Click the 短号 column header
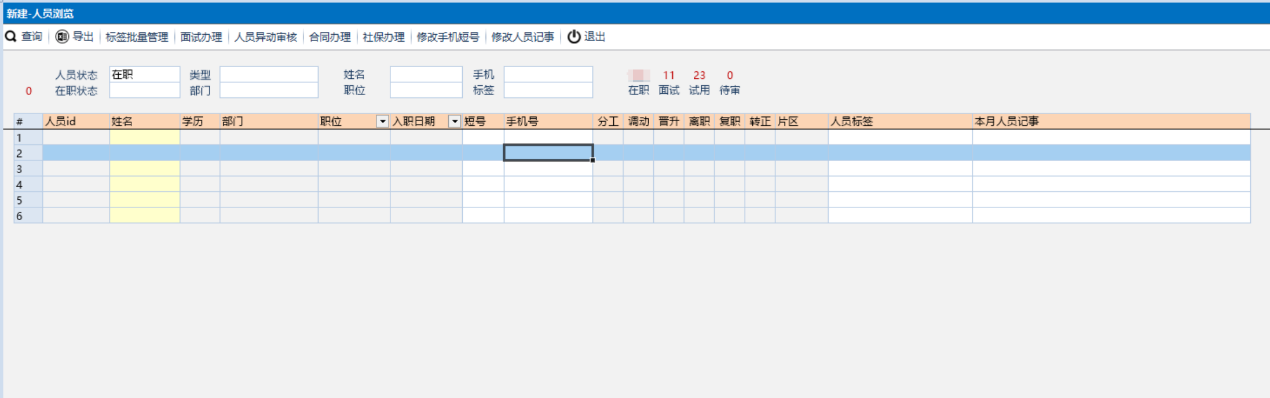The height and width of the screenshot is (398, 1270). (483, 121)
